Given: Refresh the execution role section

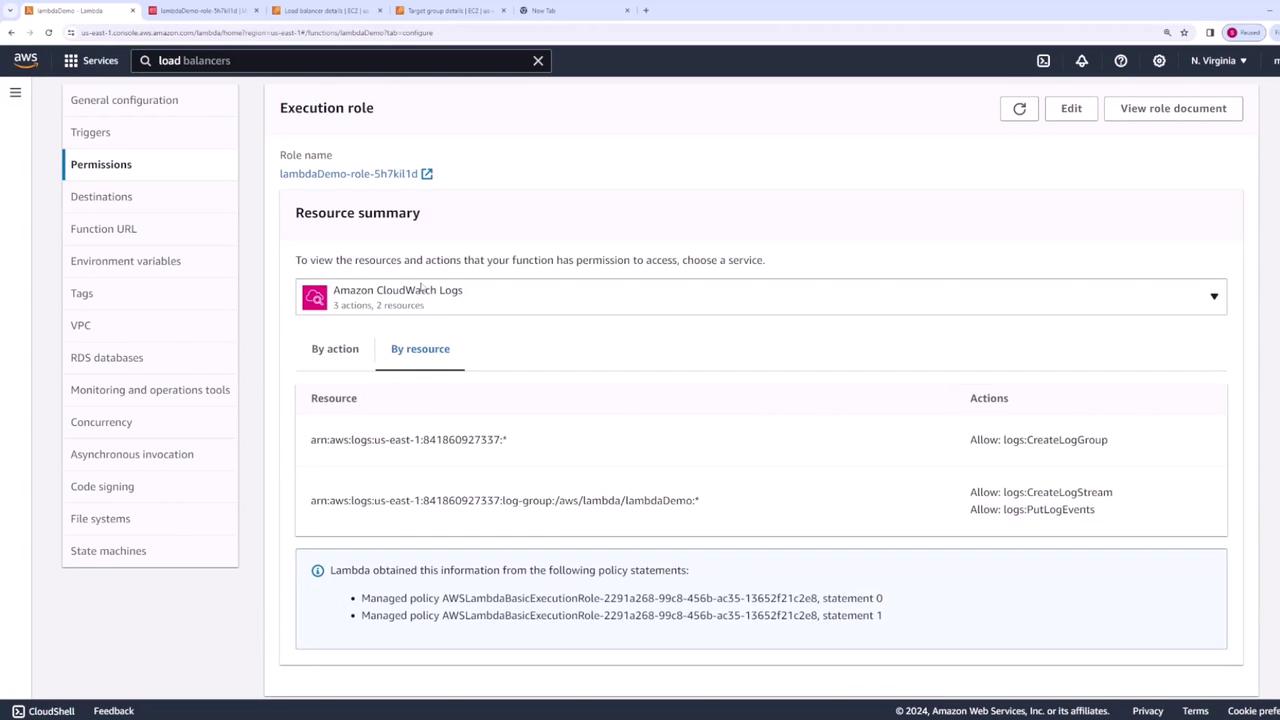Looking at the screenshot, I should (1019, 109).
